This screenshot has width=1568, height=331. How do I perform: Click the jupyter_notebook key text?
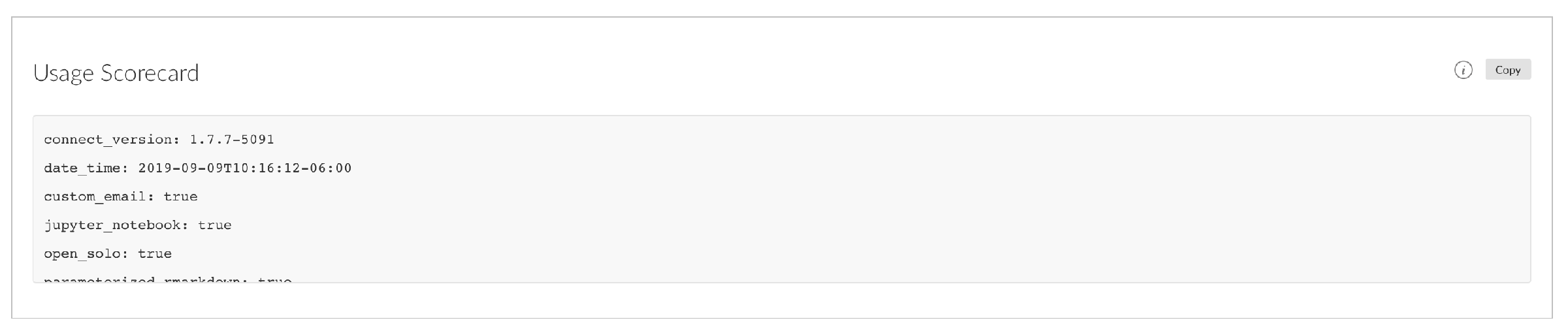click(x=112, y=225)
